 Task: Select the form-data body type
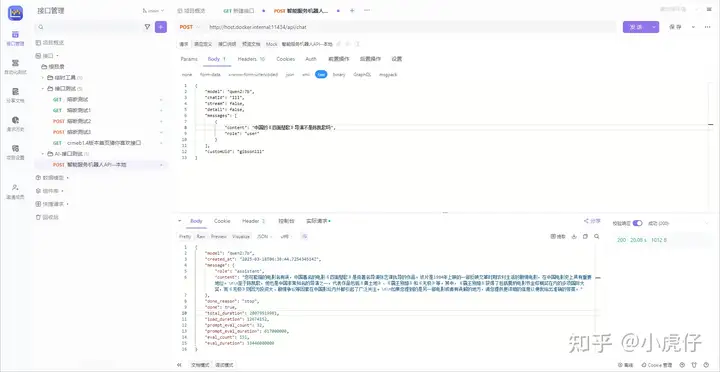pos(210,74)
